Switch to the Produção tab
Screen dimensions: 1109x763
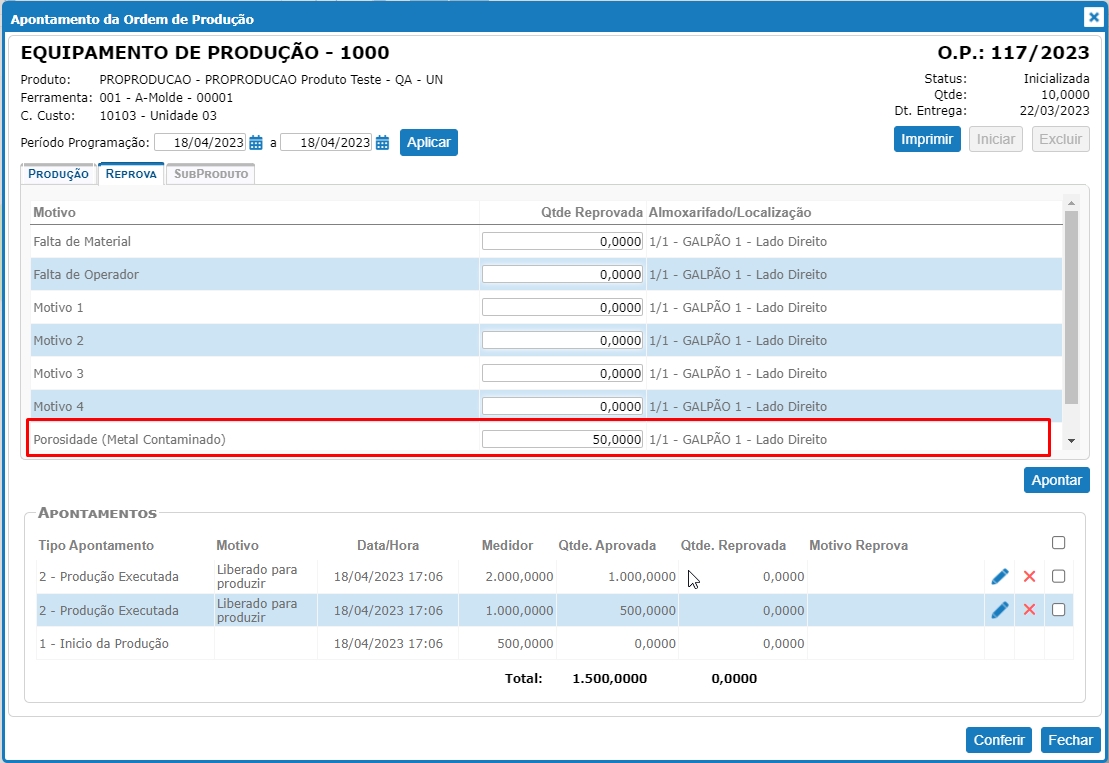[x=58, y=174]
